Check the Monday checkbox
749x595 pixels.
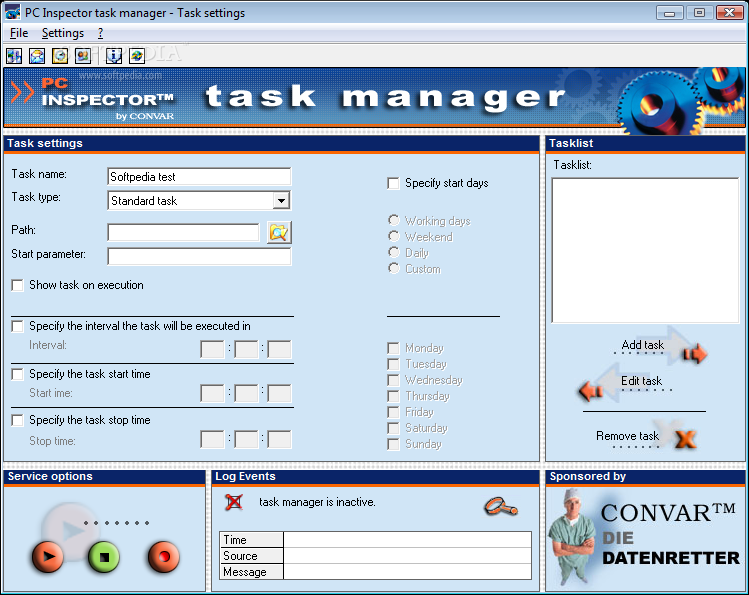[x=393, y=348]
